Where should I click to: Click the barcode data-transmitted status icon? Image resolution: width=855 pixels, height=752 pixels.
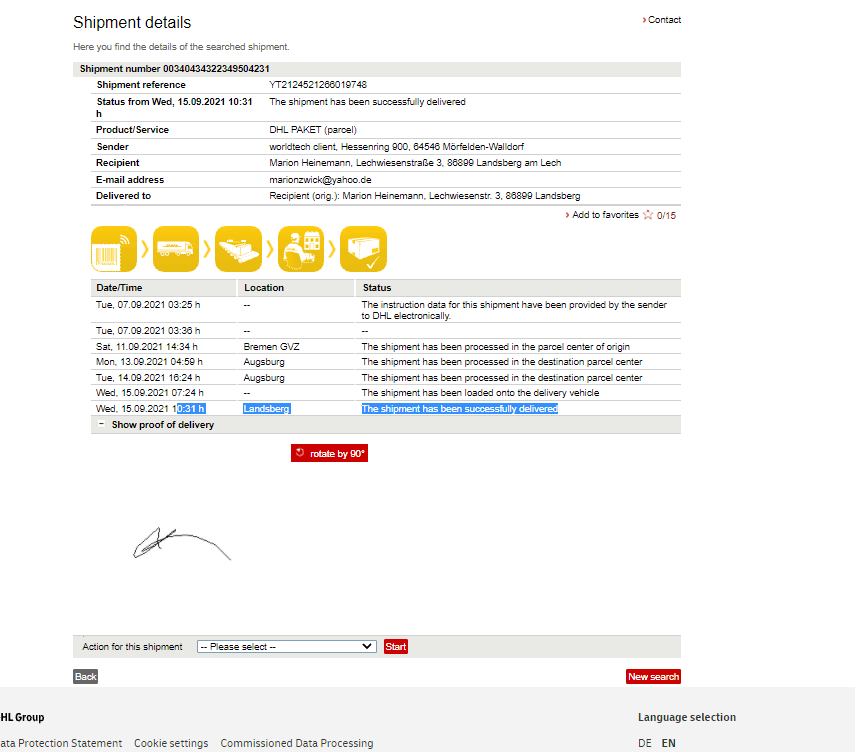pos(113,249)
